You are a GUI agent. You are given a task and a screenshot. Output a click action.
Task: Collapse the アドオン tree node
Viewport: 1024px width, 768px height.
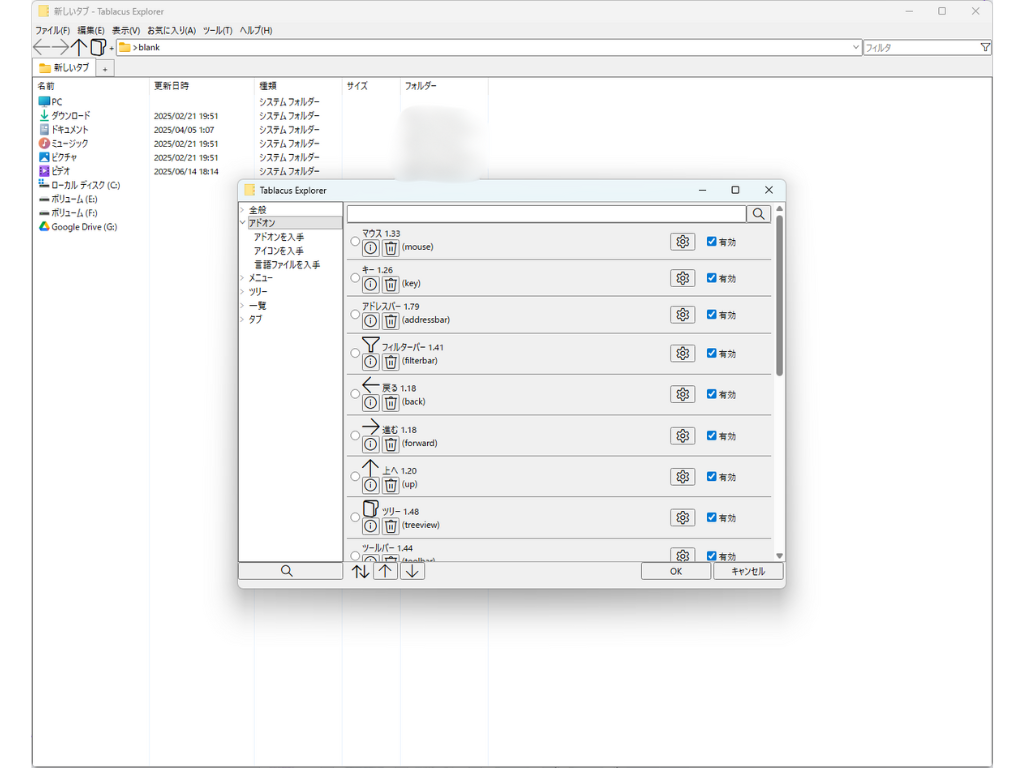[x=243, y=223]
